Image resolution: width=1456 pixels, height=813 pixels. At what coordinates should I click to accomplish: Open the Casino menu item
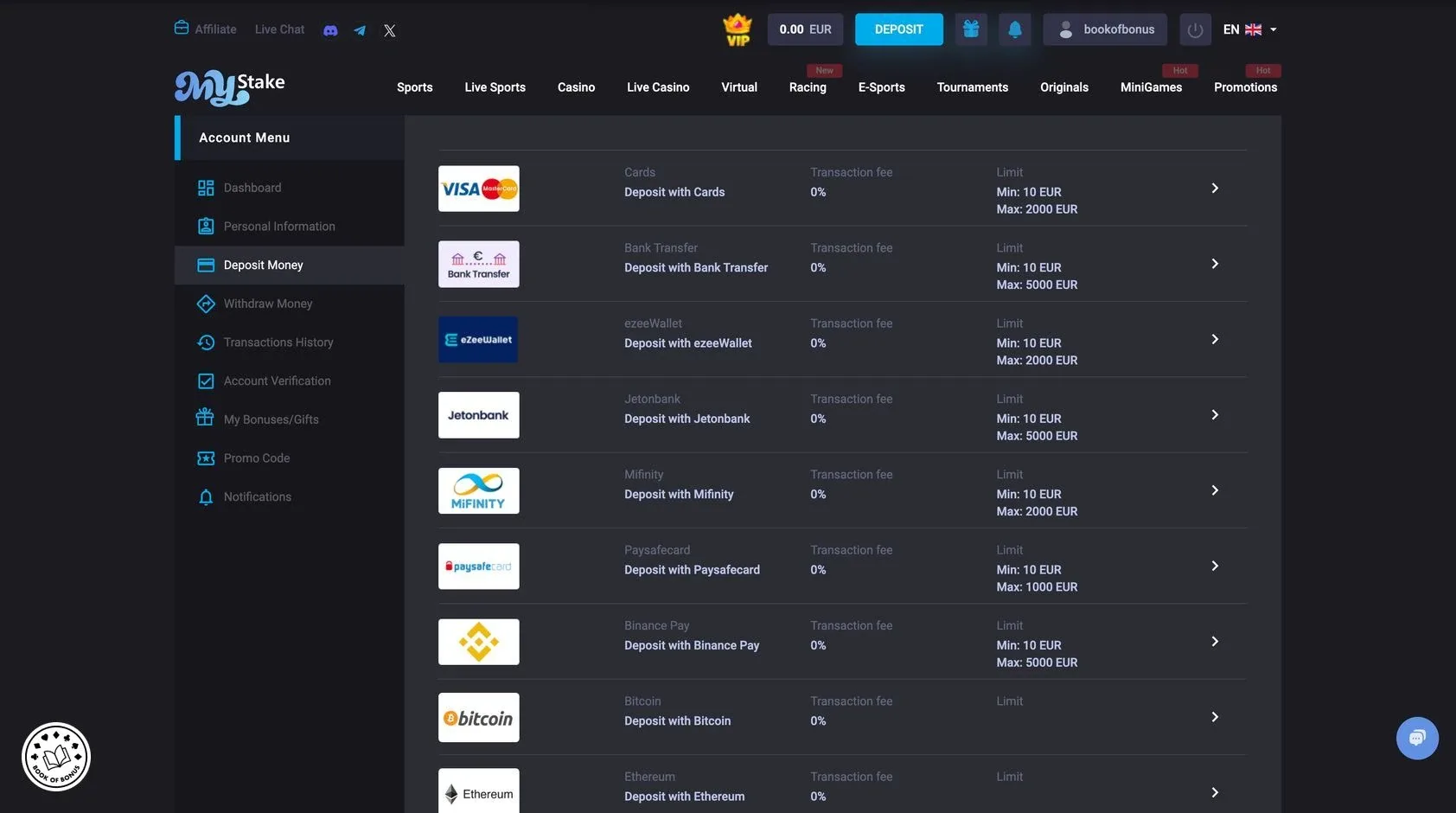(x=577, y=87)
